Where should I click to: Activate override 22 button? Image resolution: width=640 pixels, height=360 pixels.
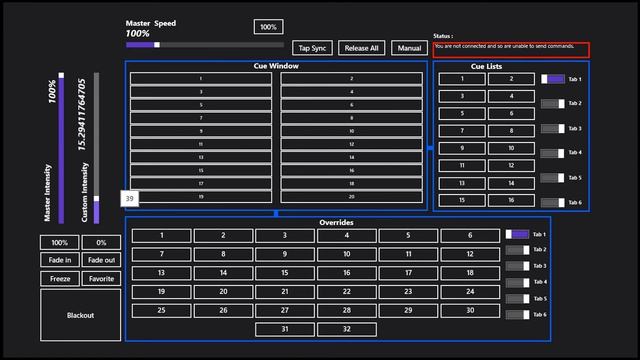coord(347,292)
